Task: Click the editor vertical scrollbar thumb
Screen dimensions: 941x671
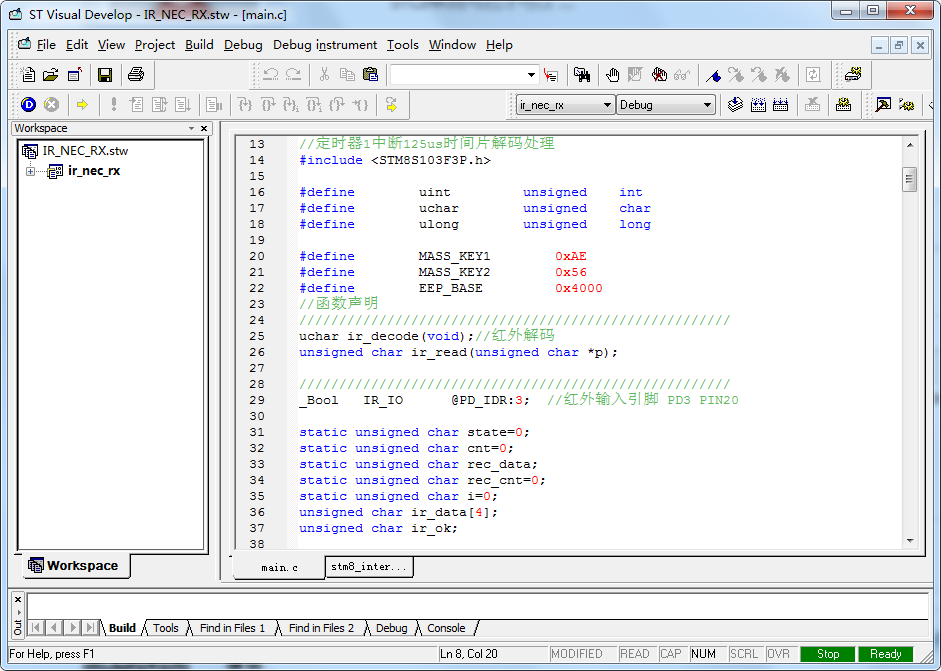Action: click(909, 179)
